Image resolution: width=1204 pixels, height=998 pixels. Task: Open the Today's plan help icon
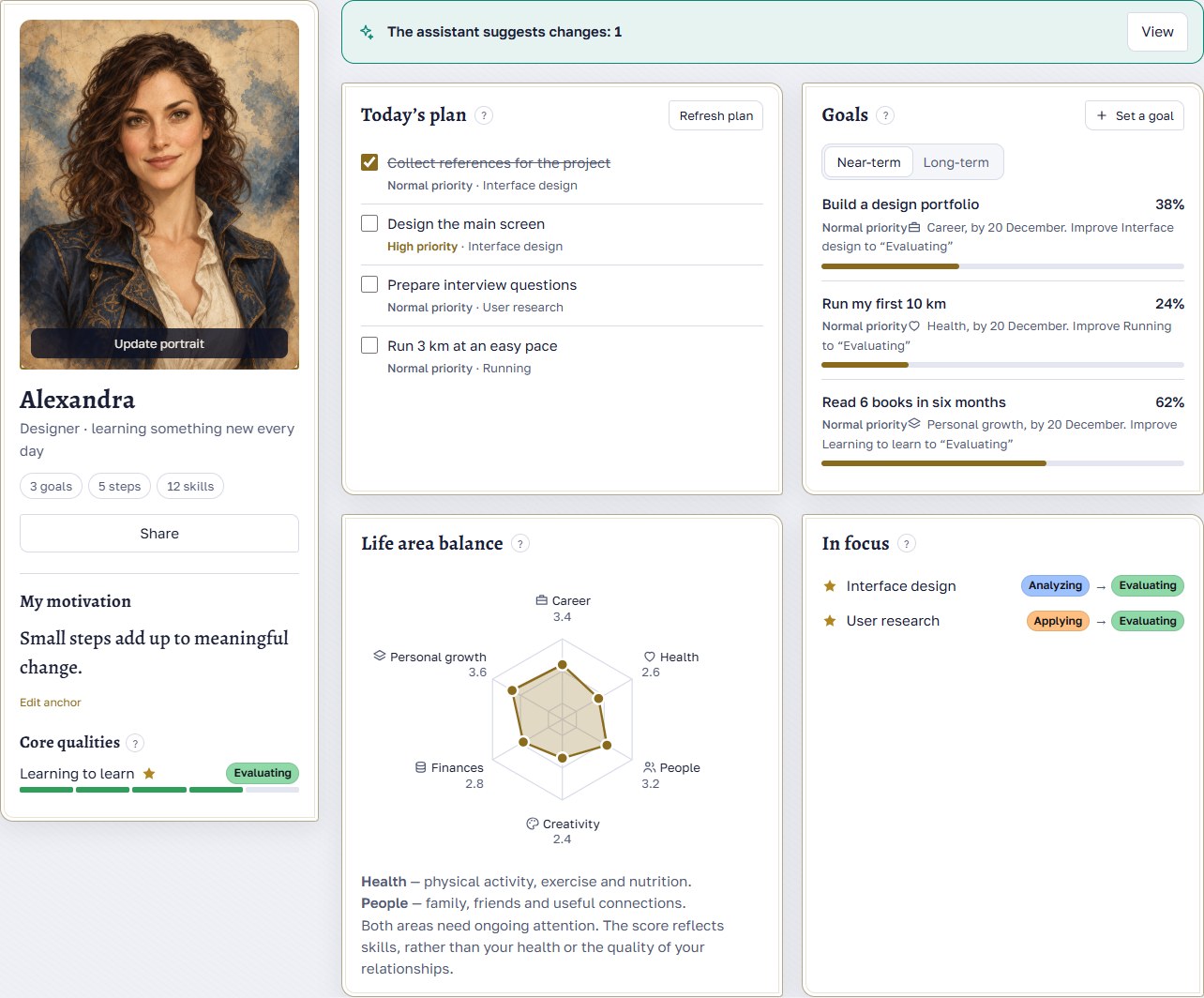(x=484, y=115)
